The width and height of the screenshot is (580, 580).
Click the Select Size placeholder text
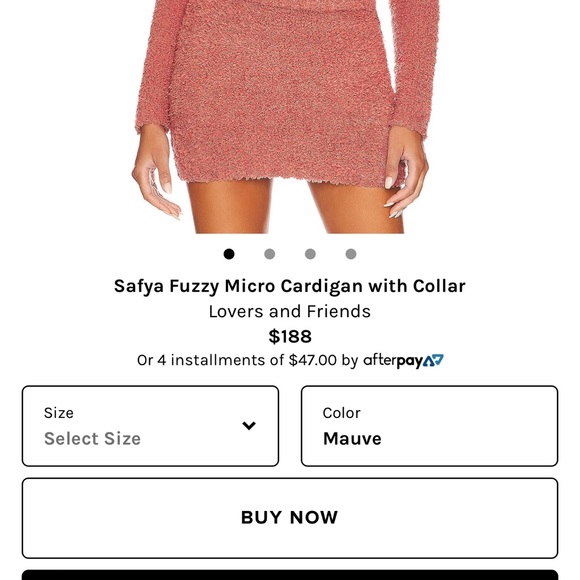pyautogui.click(x=92, y=439)
